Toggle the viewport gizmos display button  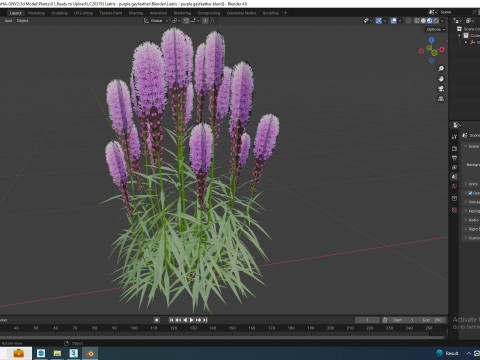click(x=379, y=21)
